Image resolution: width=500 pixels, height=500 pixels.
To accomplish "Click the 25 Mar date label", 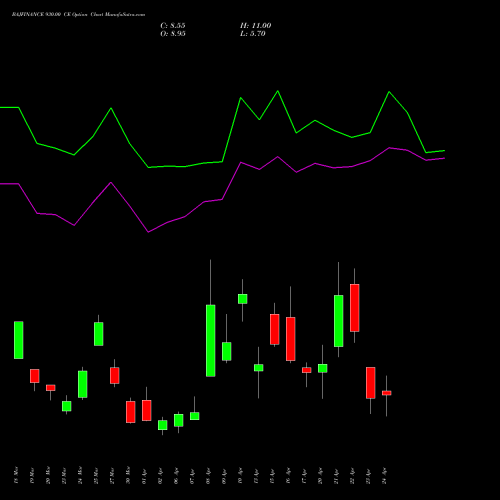I will point(96,475).
